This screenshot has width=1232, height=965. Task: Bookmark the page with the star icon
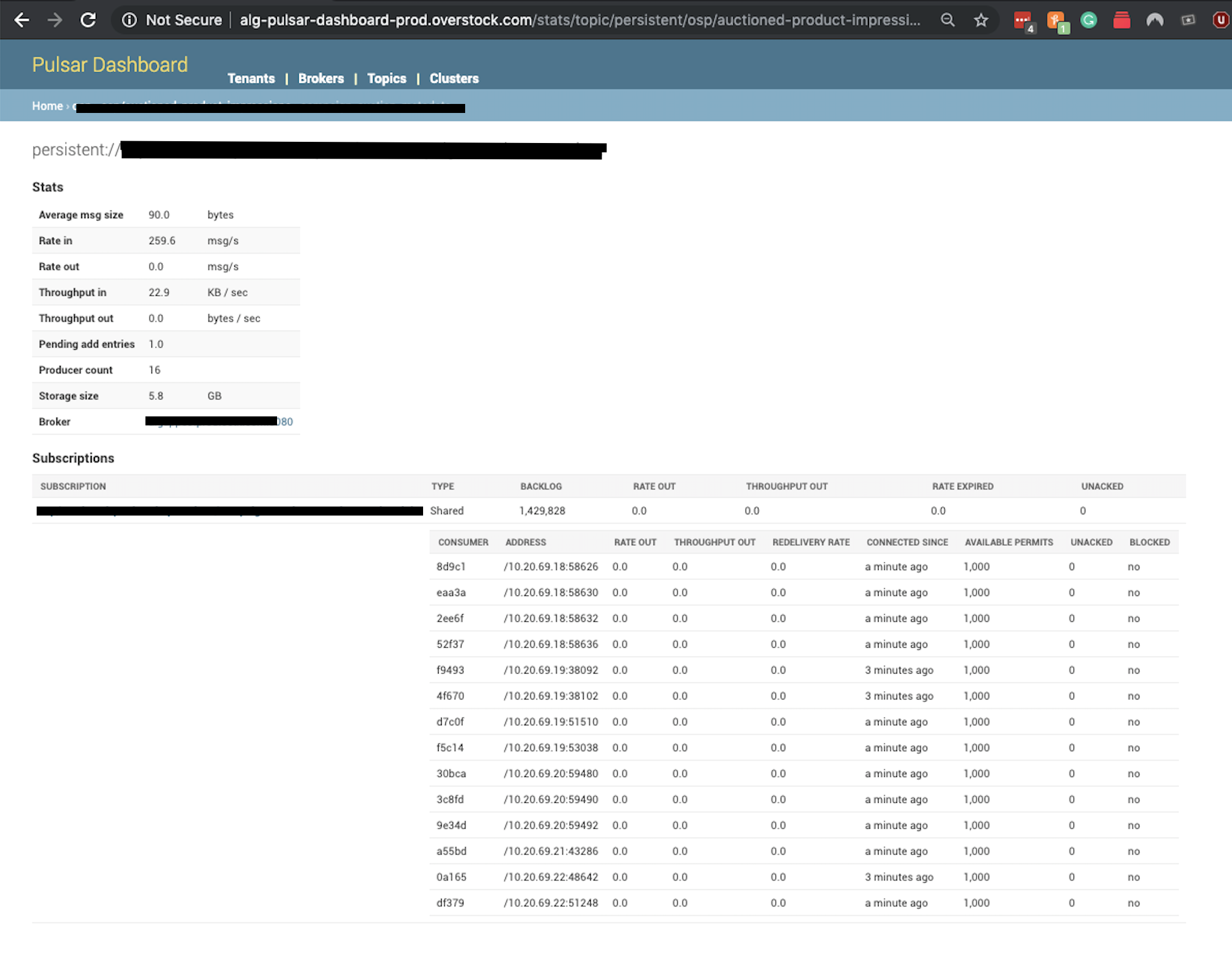click(981, 20)
